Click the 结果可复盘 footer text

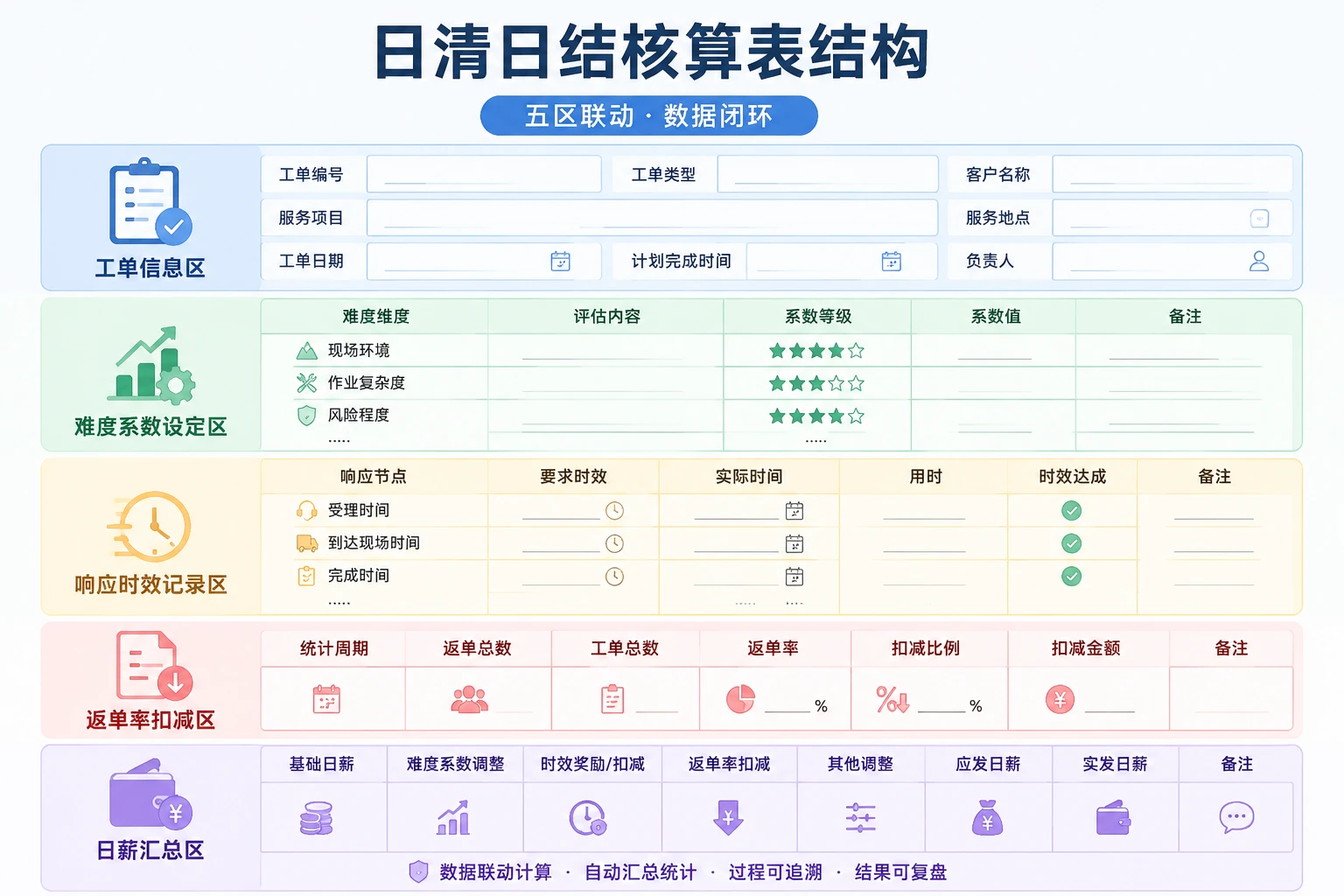click(900, 872)
